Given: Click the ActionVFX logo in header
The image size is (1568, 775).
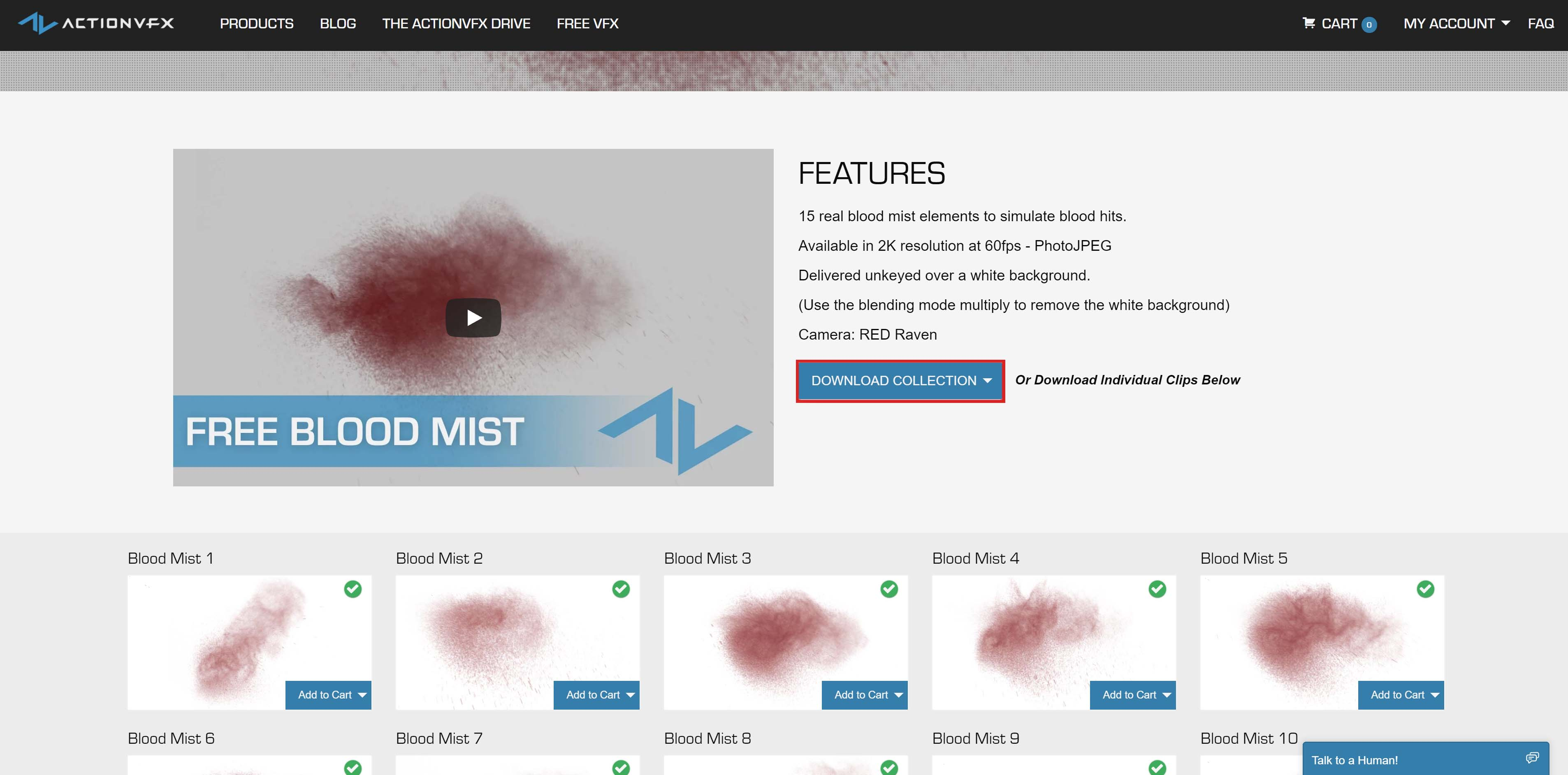Looking at the screenshot, I should tap(96, 23).
